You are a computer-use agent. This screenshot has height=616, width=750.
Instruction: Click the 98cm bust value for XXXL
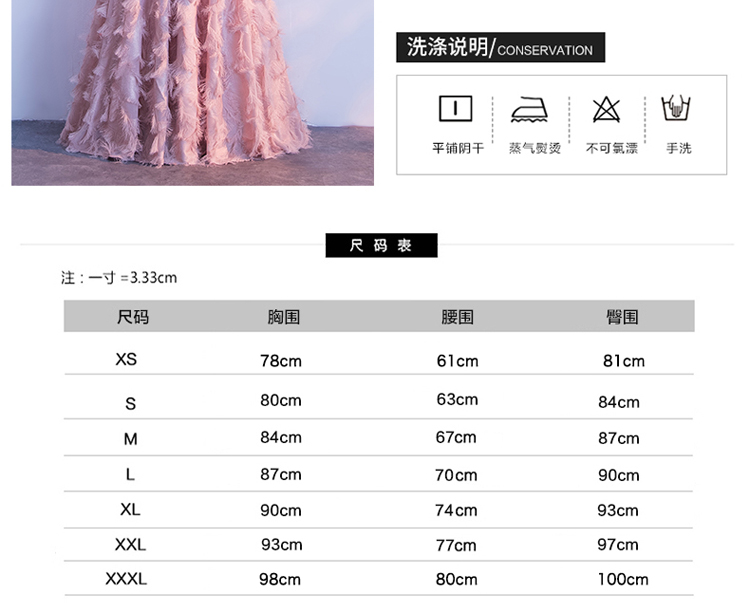tap(280, 580)
